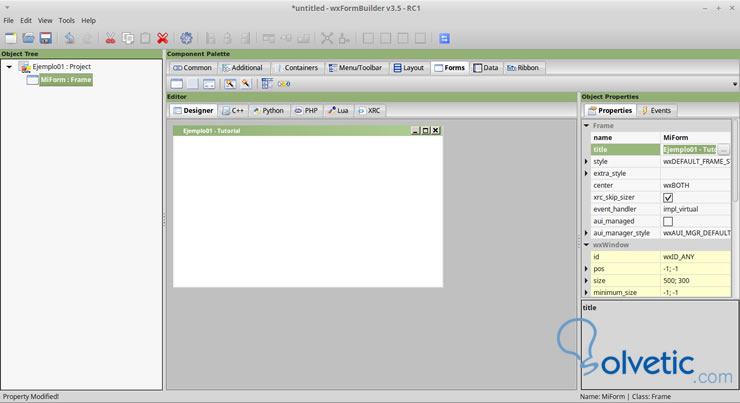Expand the aui_manager_style property row
Viewport: 740px width, 403px height.
pos(587,233)
